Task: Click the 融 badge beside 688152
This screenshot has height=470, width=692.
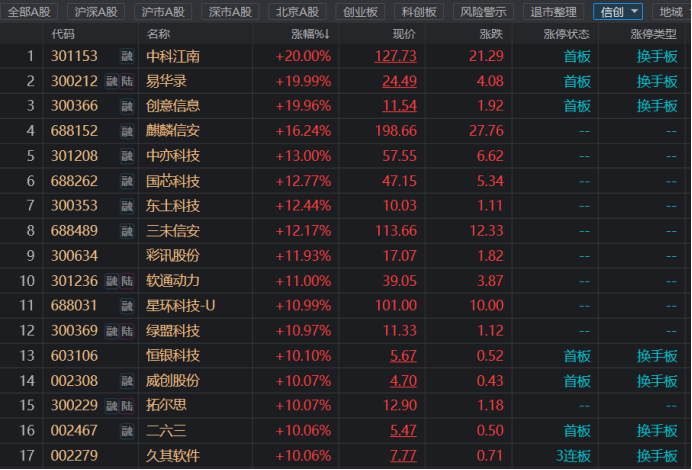Action: [x=127, y=131]
